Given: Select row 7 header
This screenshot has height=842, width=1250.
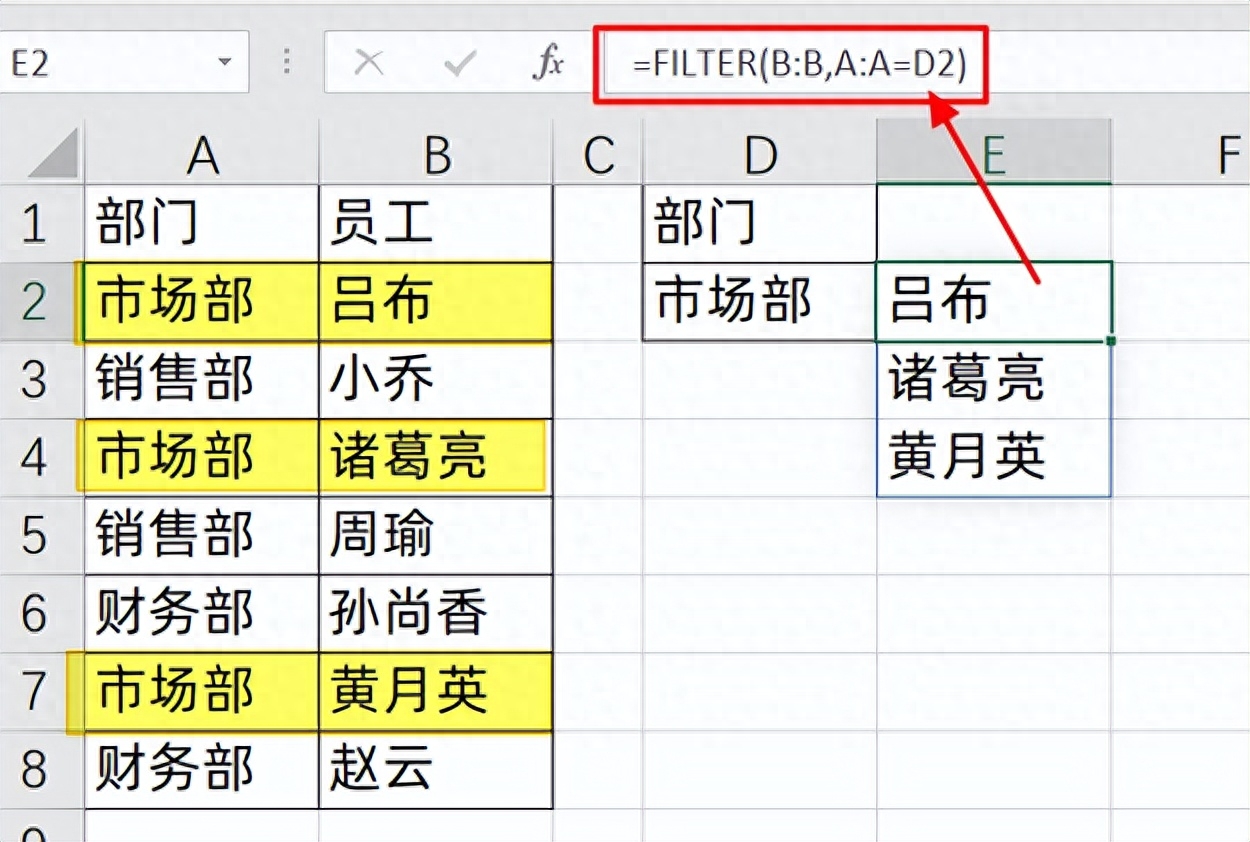Looking at the screenshot, I should pyautogui.click(x=35, y=691).
